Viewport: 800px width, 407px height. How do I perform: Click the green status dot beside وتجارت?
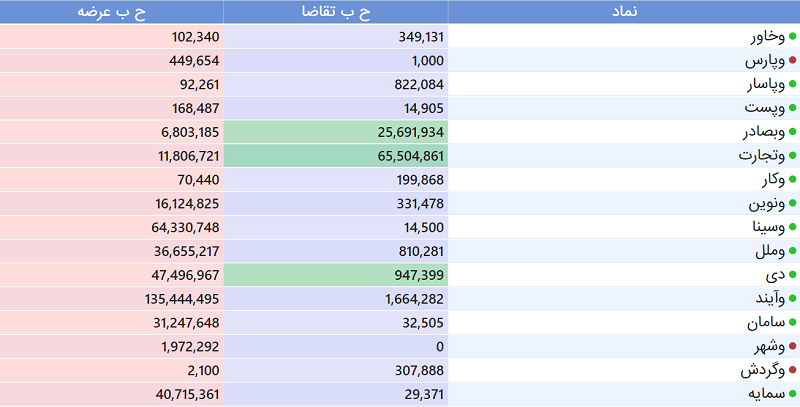point(792,156)
